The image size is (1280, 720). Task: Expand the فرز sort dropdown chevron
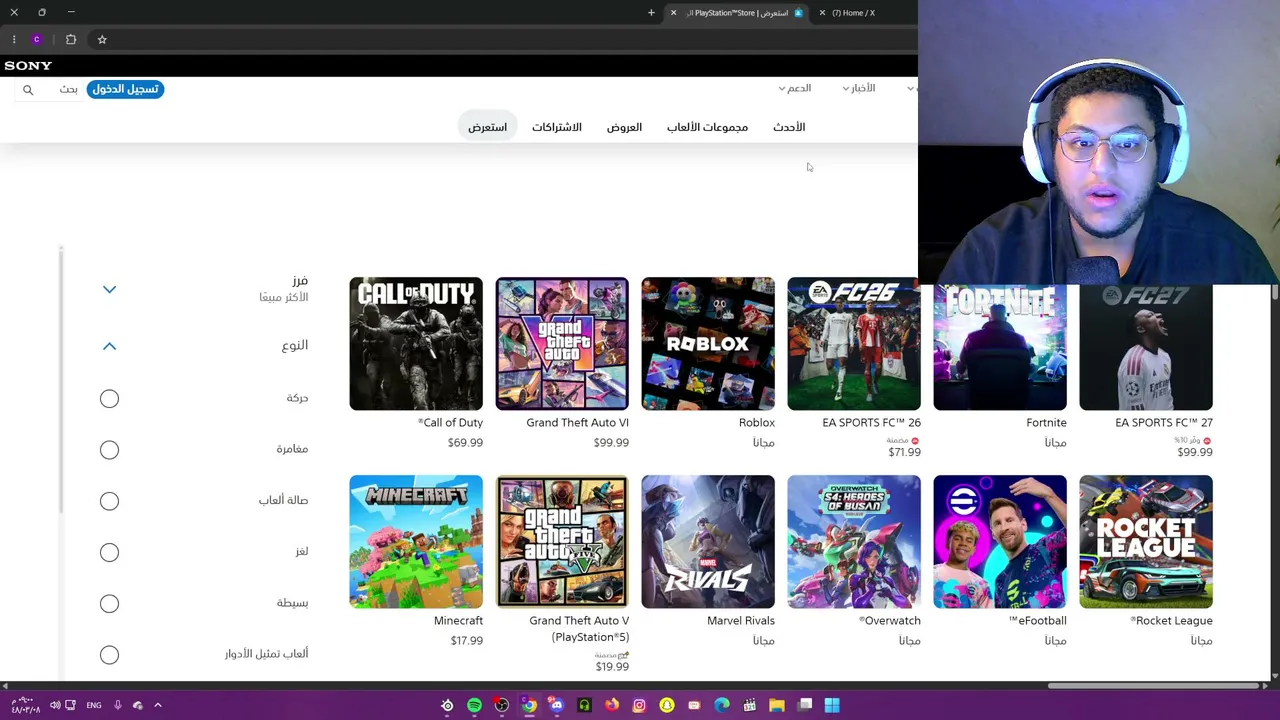click(x=109, y=289)
